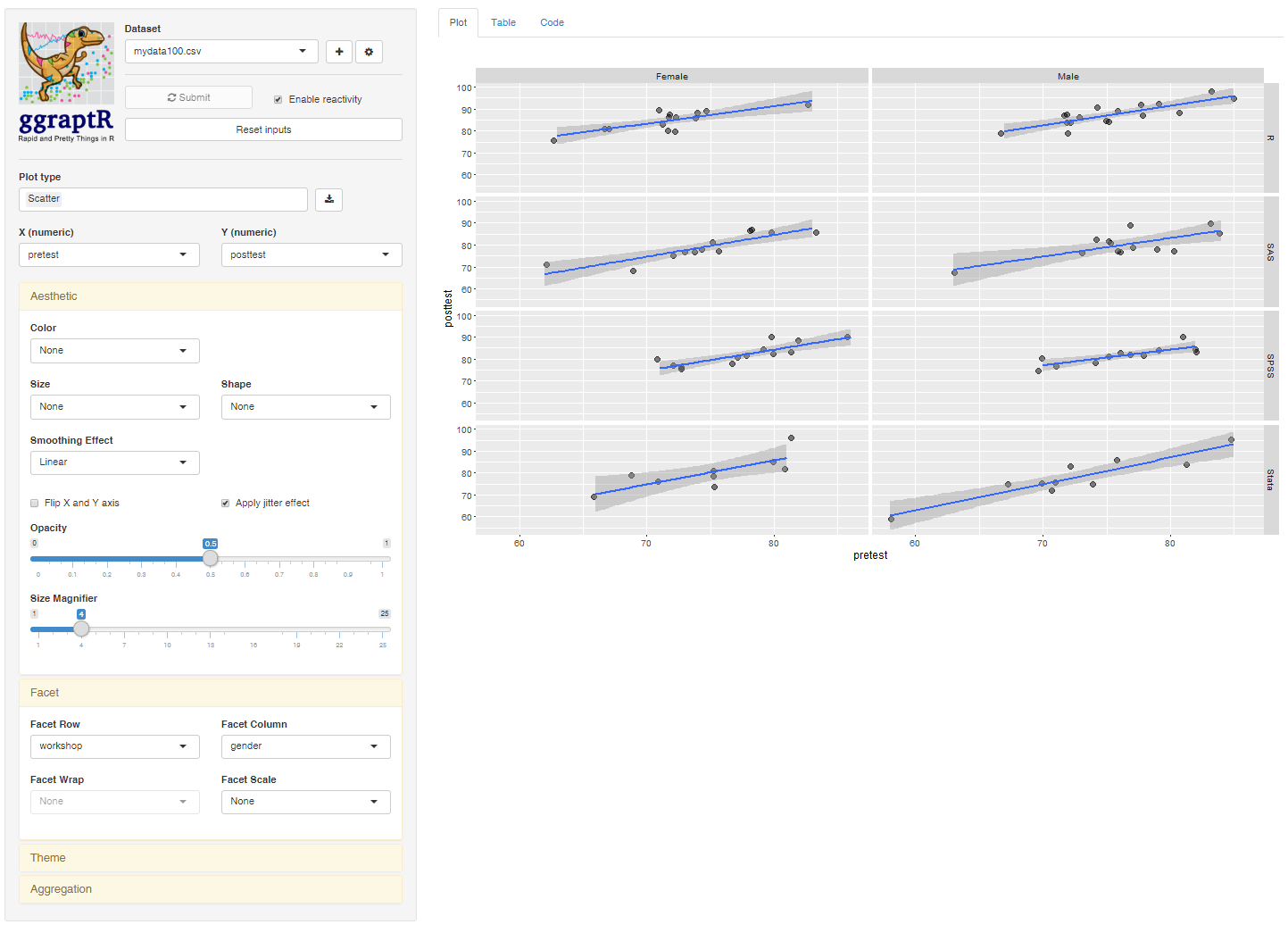Enable Flip X and Y axis
Viewport: 1288px width, 933px height.
coord(34,503)
